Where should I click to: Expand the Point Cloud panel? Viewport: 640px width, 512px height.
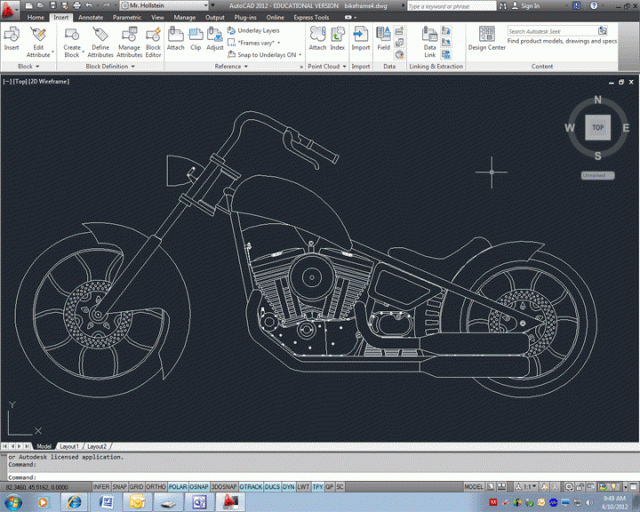pyautogui.click(x=327, y=66)
